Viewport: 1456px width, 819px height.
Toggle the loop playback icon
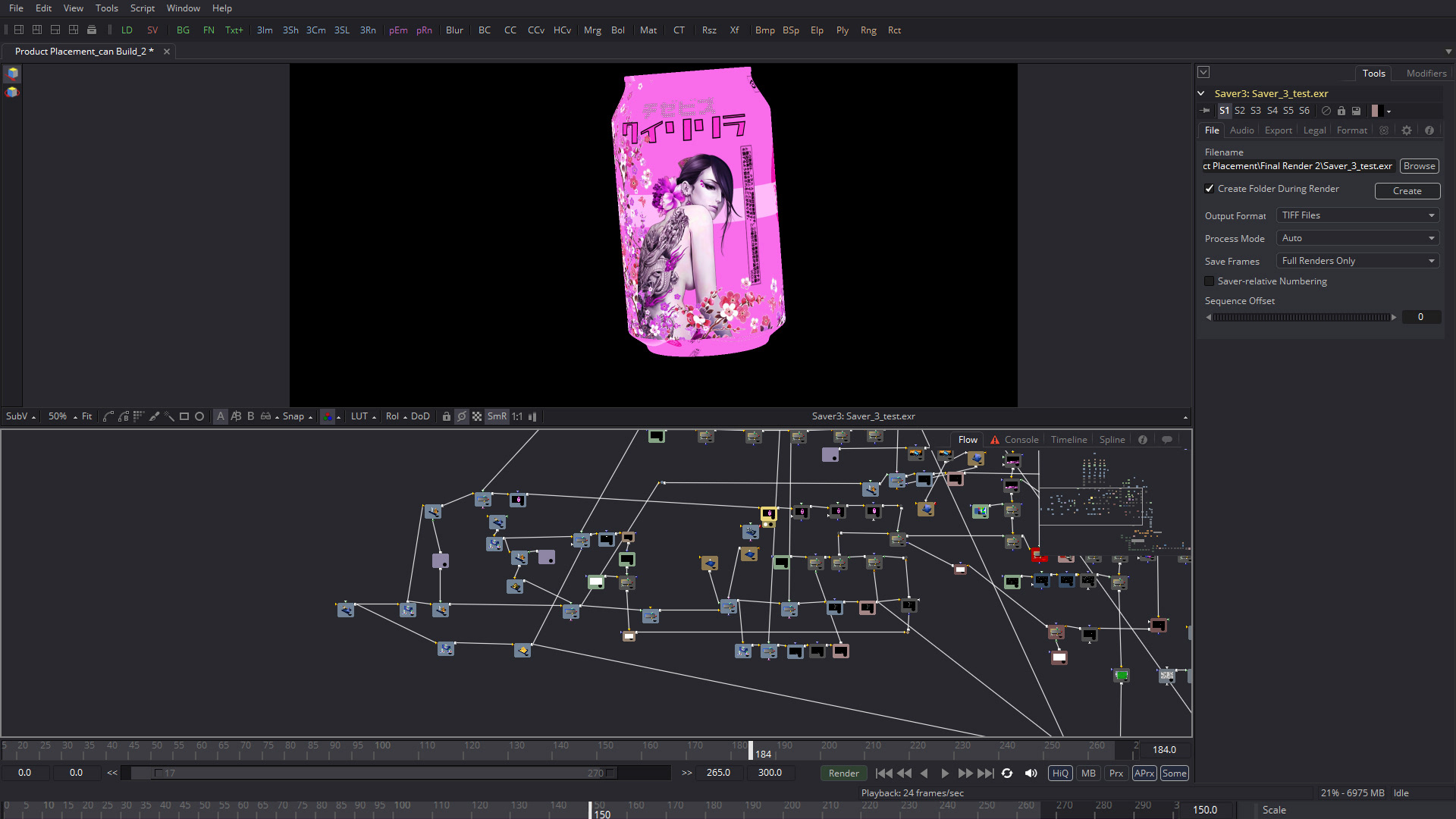[x=1007, y=773]
